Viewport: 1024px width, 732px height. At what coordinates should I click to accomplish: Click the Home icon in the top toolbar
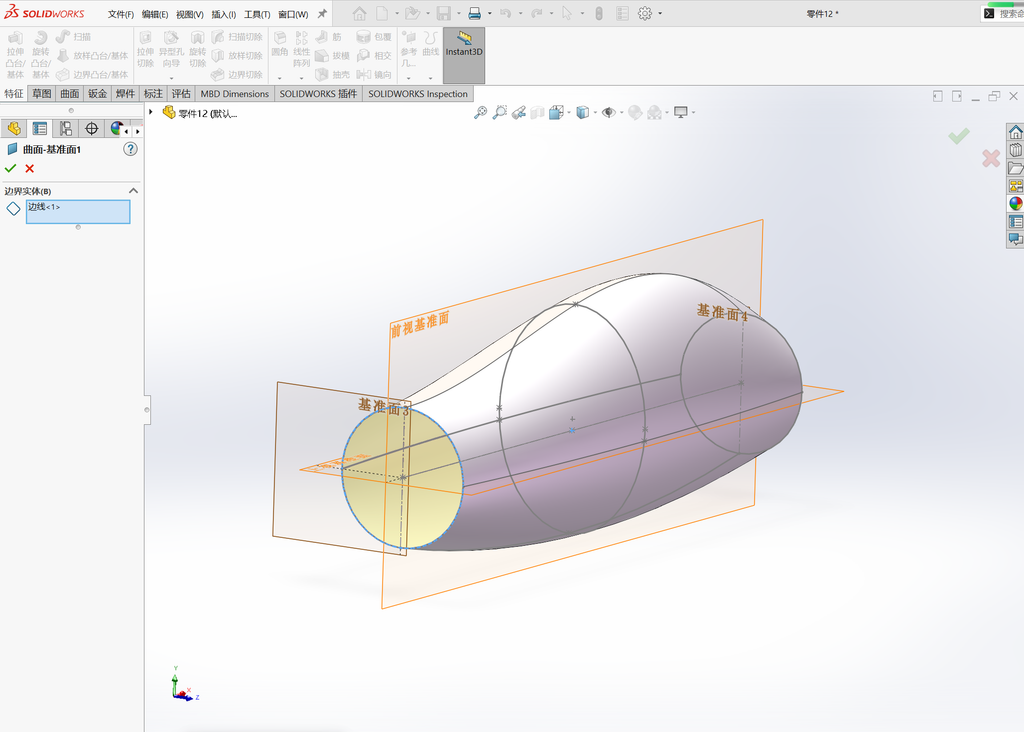click(x=359, y=13)
